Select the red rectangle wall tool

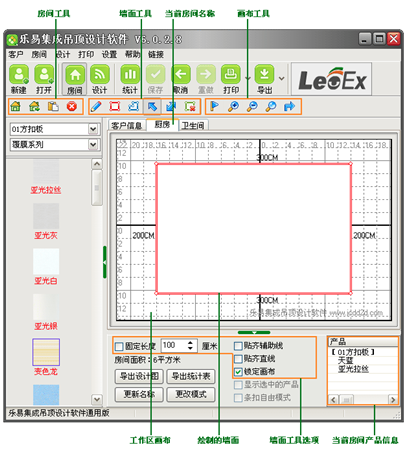click(x=115, y=107)
